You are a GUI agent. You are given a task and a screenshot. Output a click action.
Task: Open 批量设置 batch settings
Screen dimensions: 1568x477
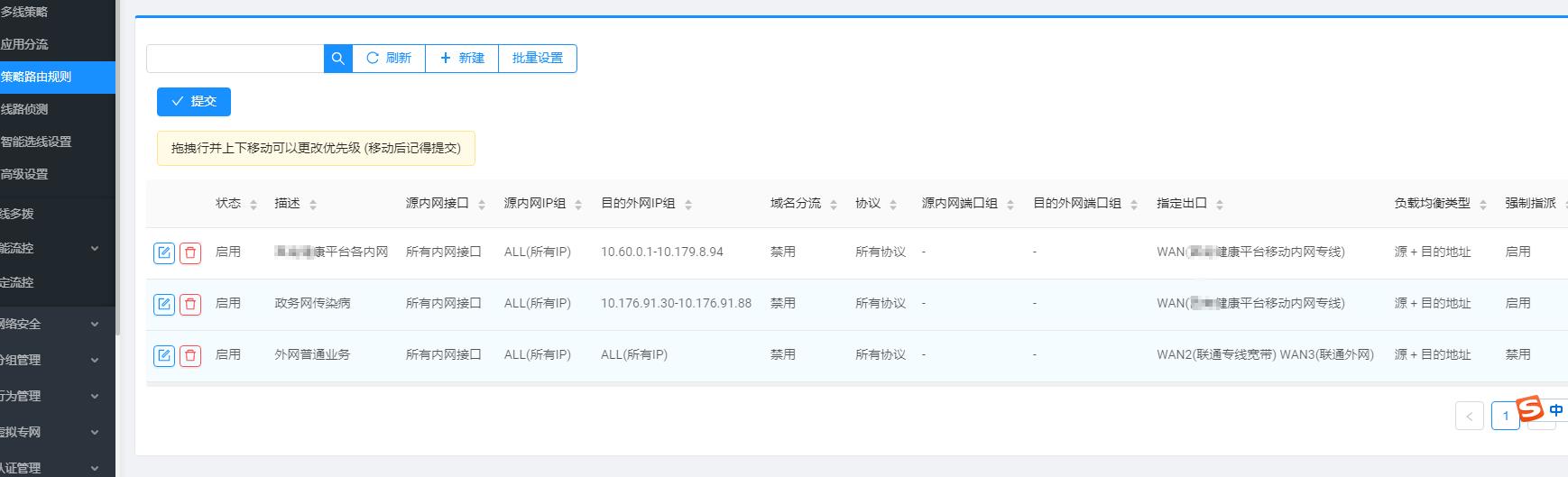[x=538, y=59]
